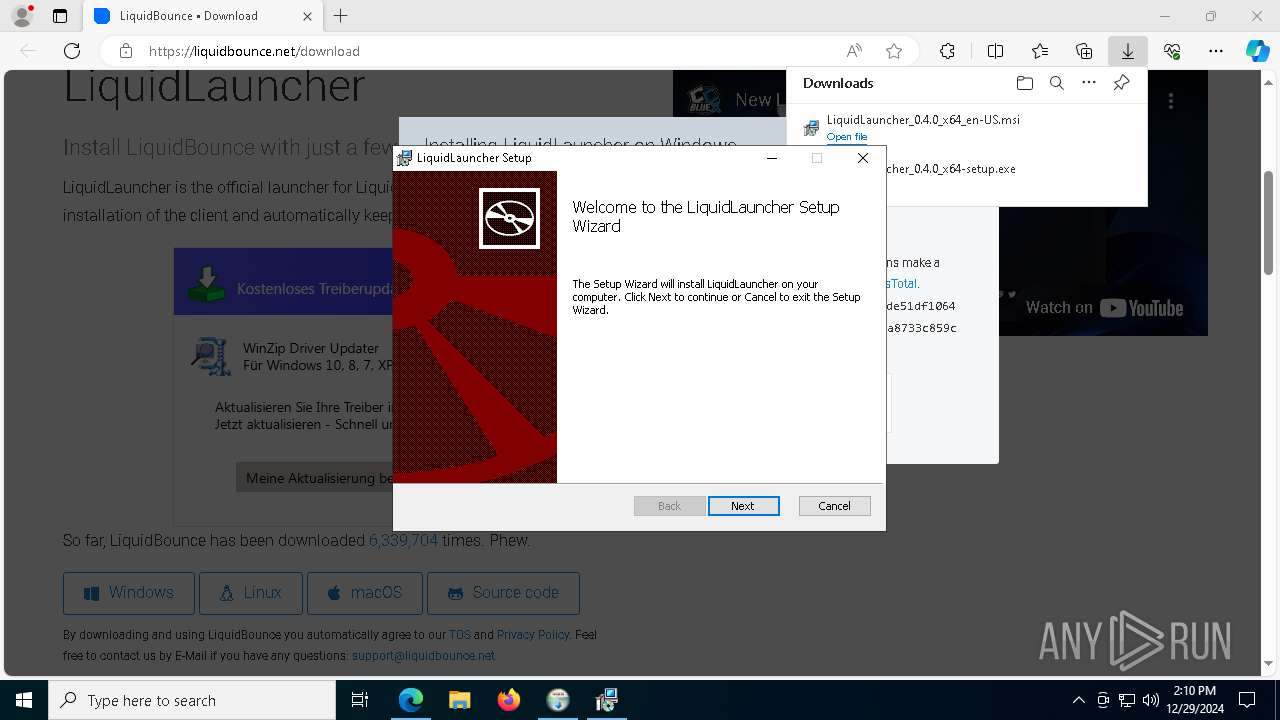Open downloads folder in Downloads panel
The image size is (1280, 720).
1024,83
